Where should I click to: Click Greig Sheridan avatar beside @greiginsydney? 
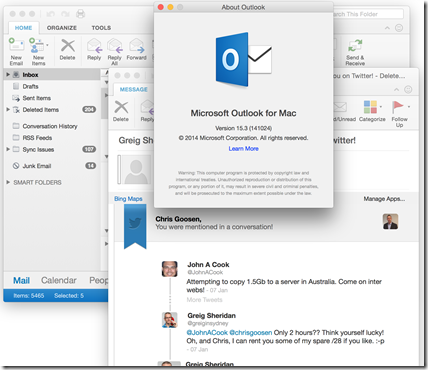pyautogui.click(x=170, y=320)
